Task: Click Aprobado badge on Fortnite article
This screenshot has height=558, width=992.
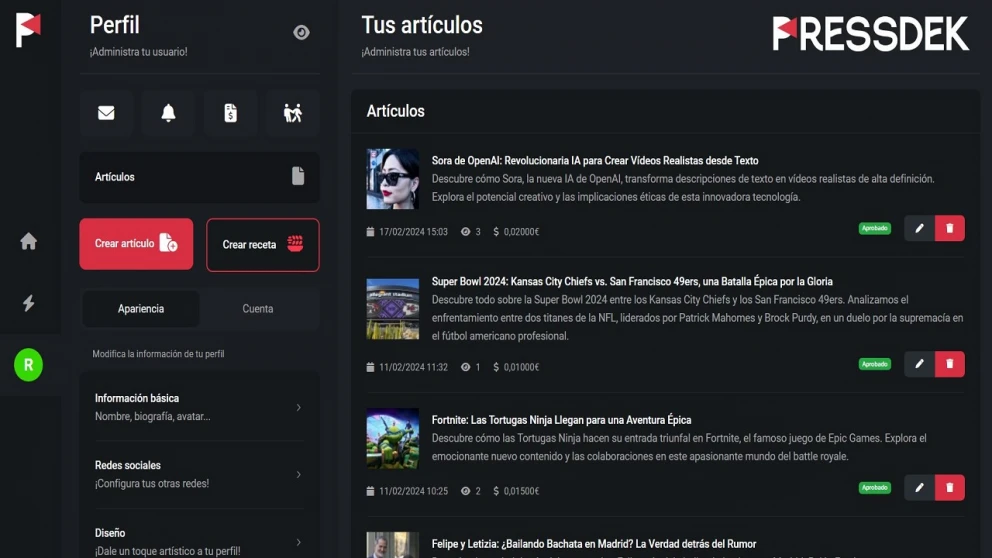Action: [875, 488]
